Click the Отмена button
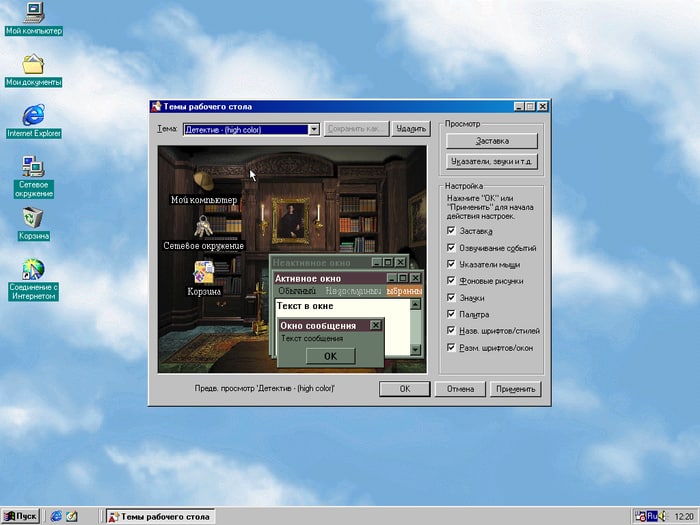The height and width of the screenshot is (525, 700). click(x=460, y=389)
